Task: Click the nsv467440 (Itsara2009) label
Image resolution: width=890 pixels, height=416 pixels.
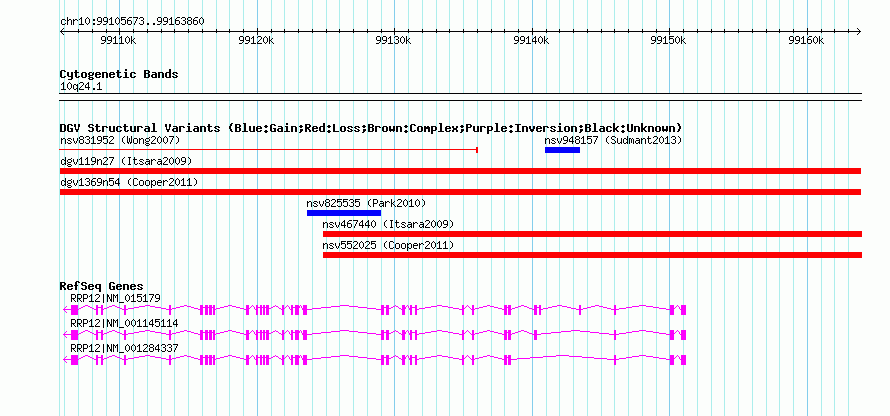Action: [x=388, y=224]
